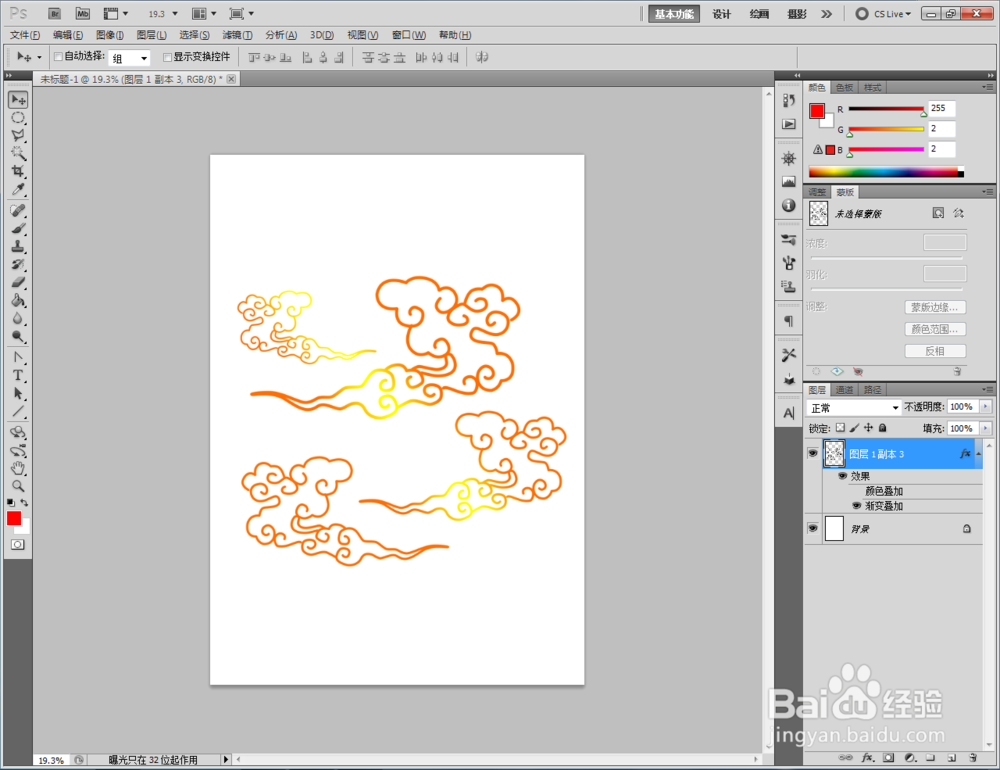Switch to 摄影 workspace
This screenshot has height=770, width=1000.
[x=797, y=14]
